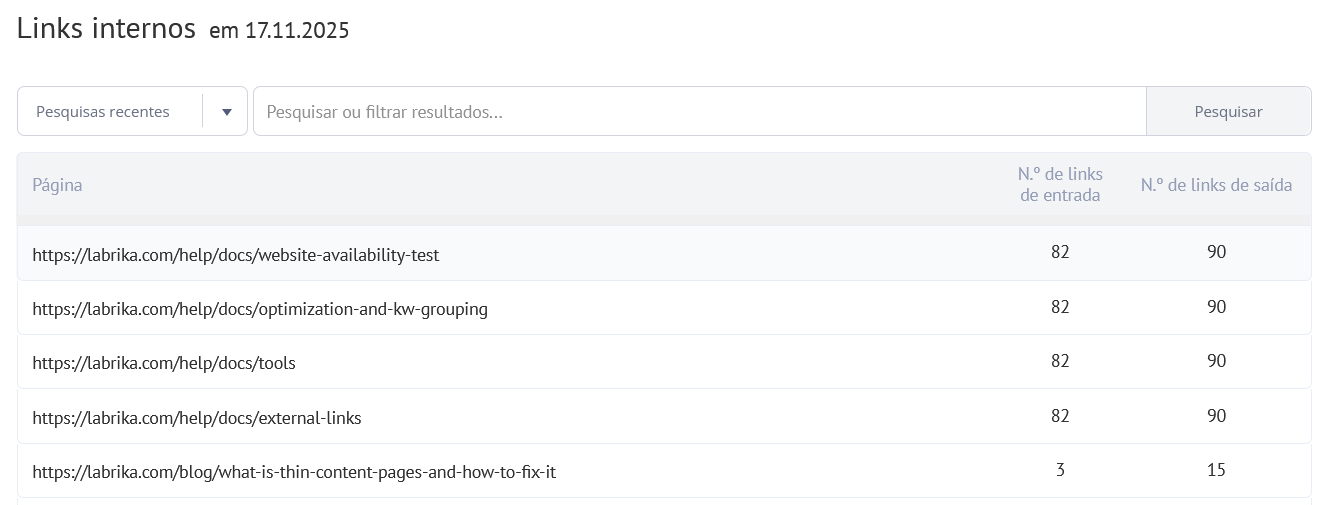Sort by N.º de links de entrada

point(1060,185)
